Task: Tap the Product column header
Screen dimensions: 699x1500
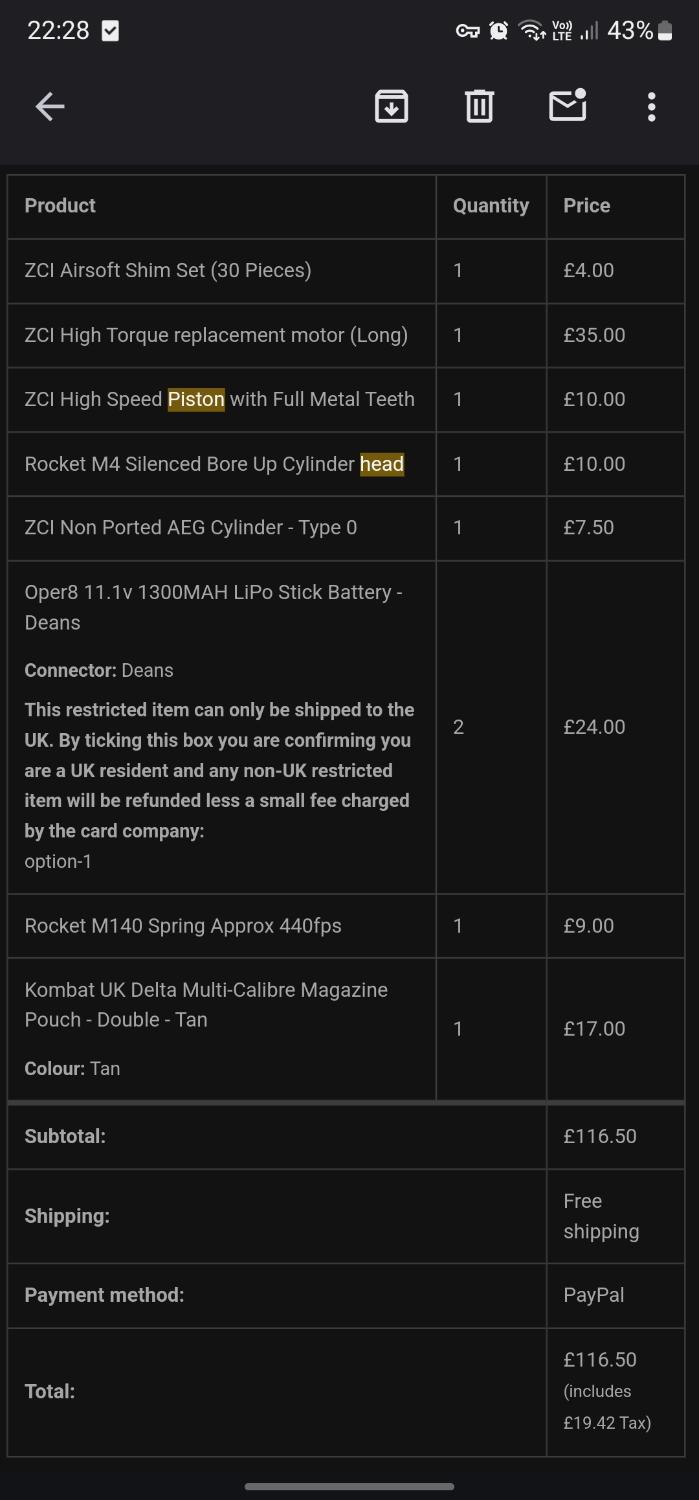Action: coord(60,206)
